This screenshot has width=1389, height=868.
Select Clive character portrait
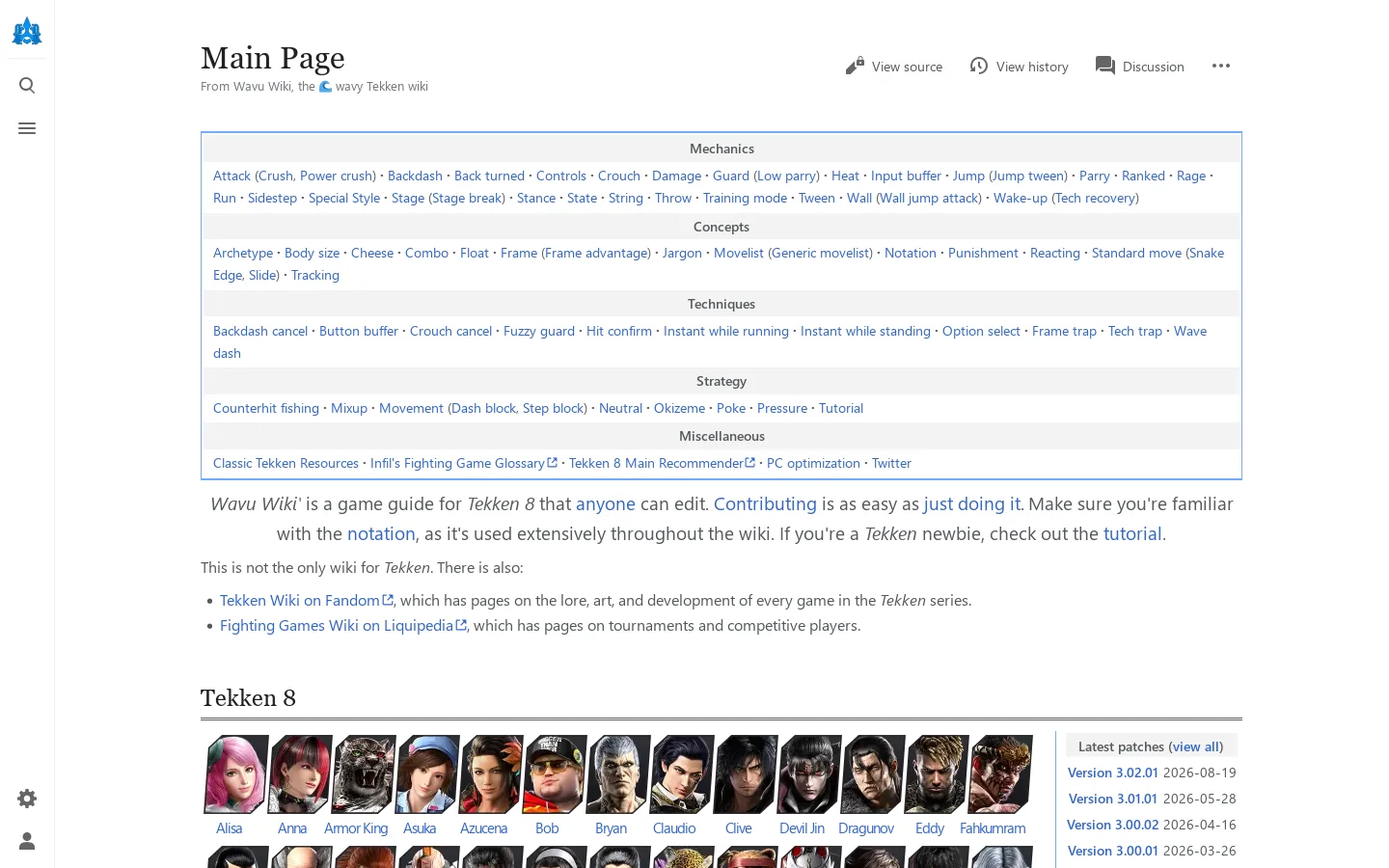pos(745,774)
